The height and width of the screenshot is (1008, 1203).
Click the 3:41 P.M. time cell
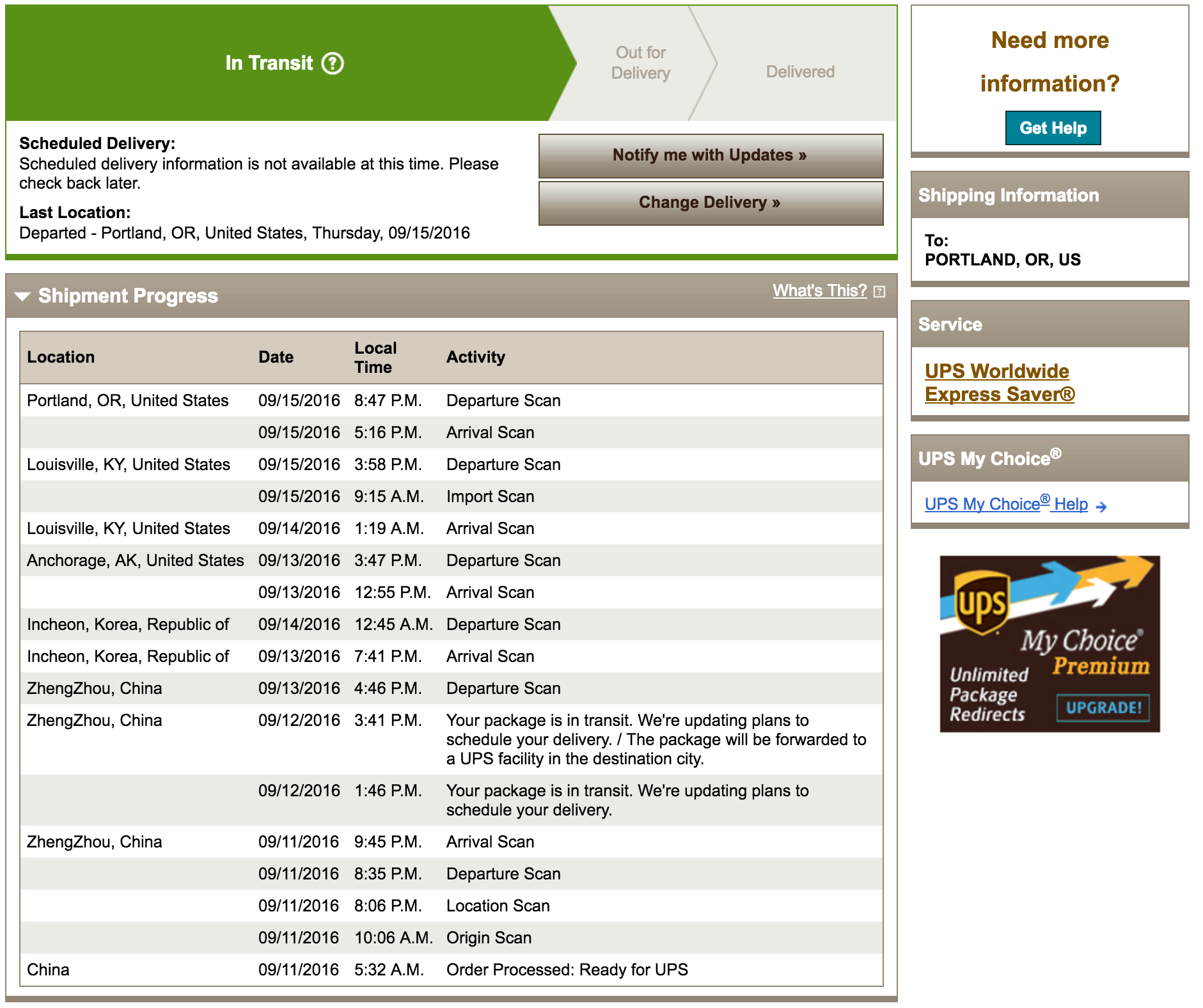(388, 720)
